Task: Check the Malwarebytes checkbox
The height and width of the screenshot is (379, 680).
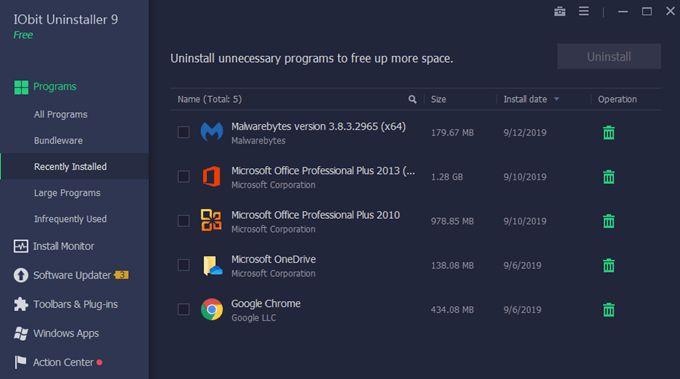Action: point(183,132)
